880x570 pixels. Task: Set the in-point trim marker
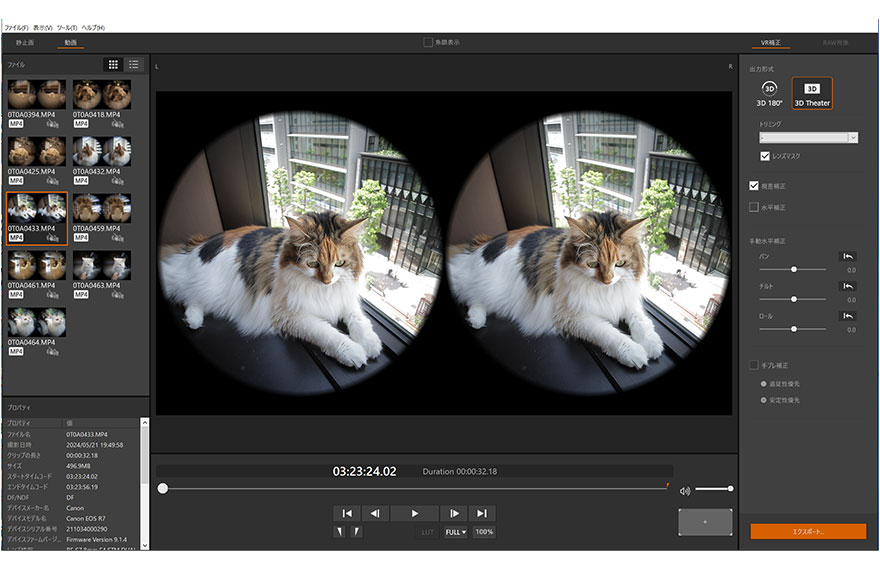[x=338, y=531]
